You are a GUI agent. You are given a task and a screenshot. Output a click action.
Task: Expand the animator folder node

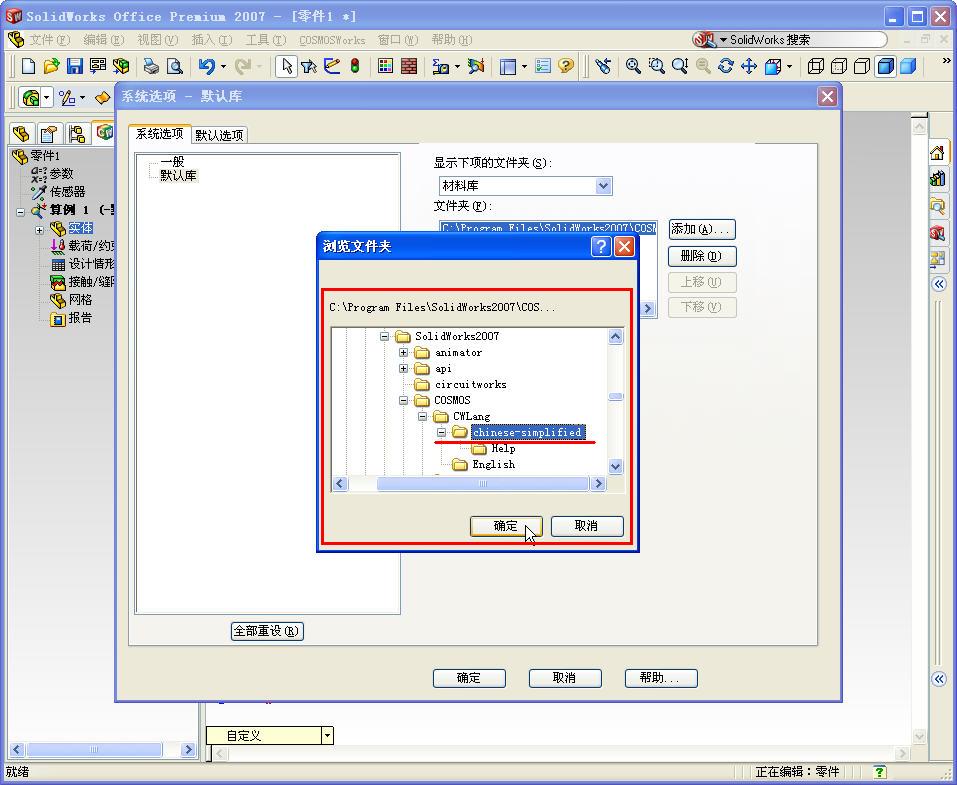(403, 352)
